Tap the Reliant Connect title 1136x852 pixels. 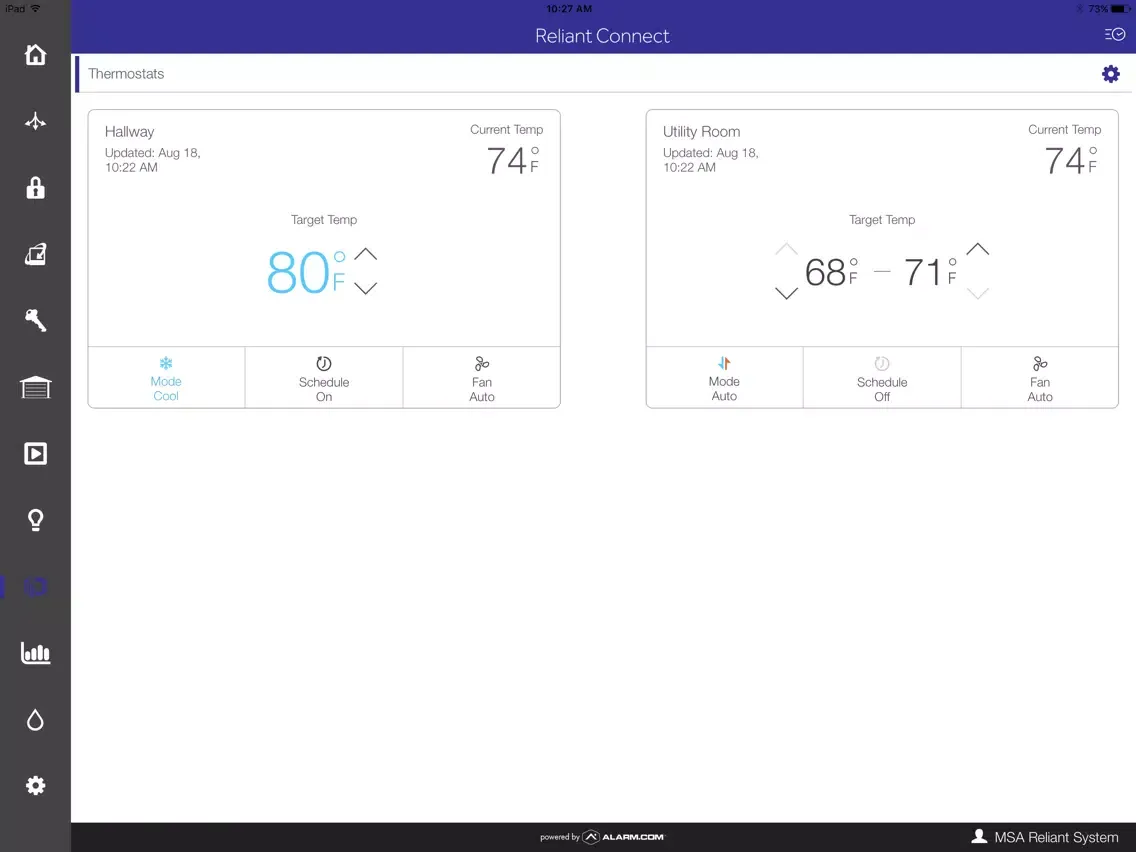(x=602, y=36)
